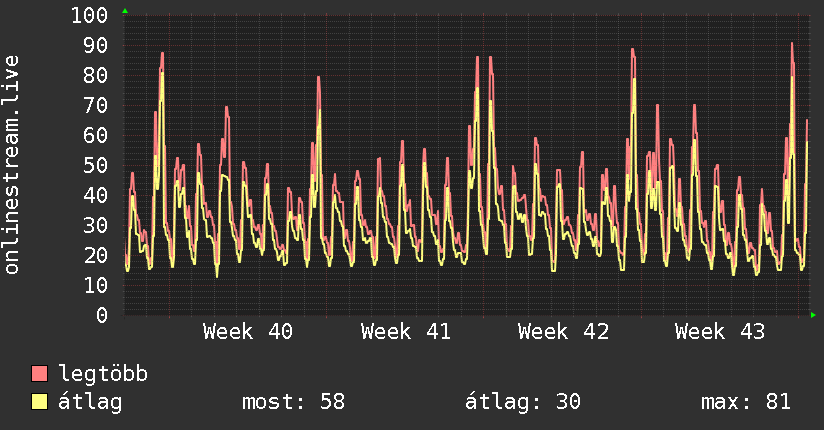The width and height of the screenshot is (824, 430).
Task: Click the 'most: 58' current value
Action: 293,402
